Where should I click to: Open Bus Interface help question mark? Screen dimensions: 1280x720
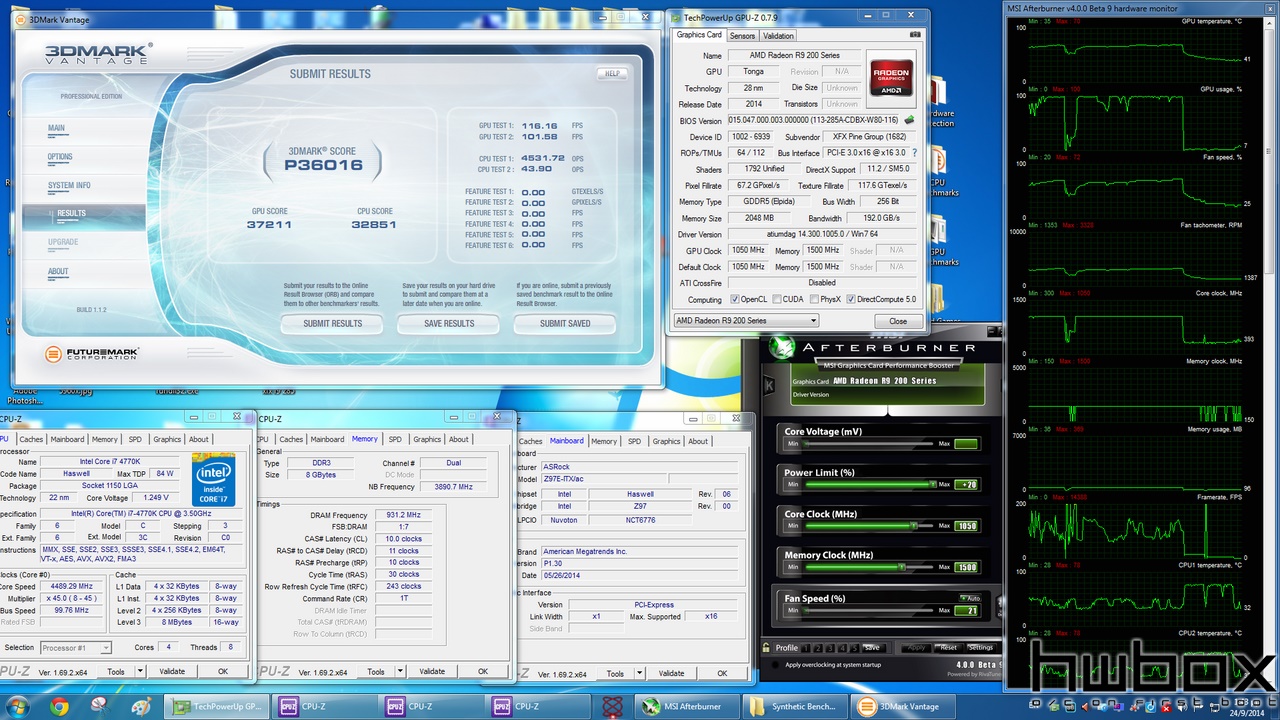click(914, 153)
